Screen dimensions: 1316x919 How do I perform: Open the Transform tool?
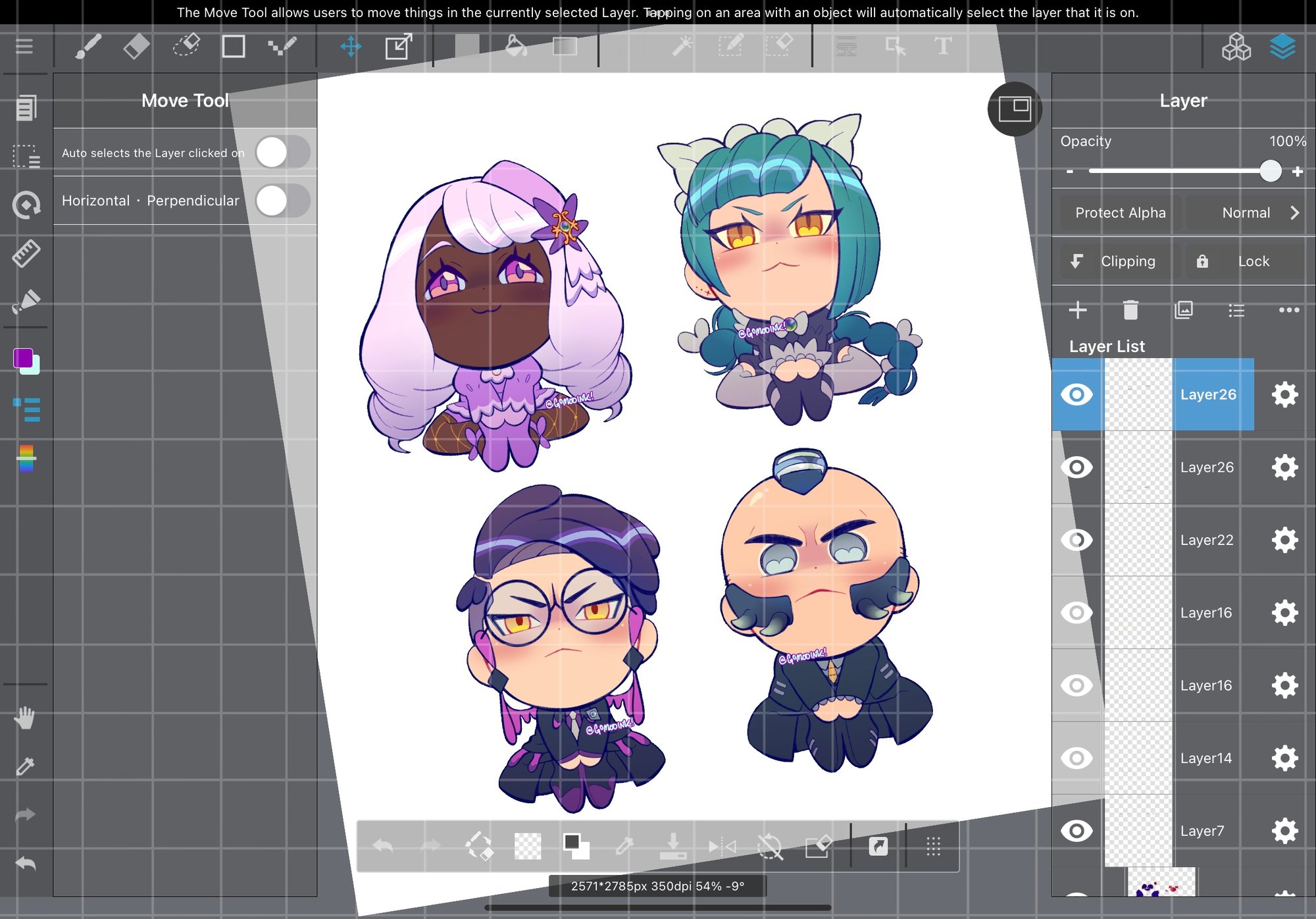pos(398,46)
